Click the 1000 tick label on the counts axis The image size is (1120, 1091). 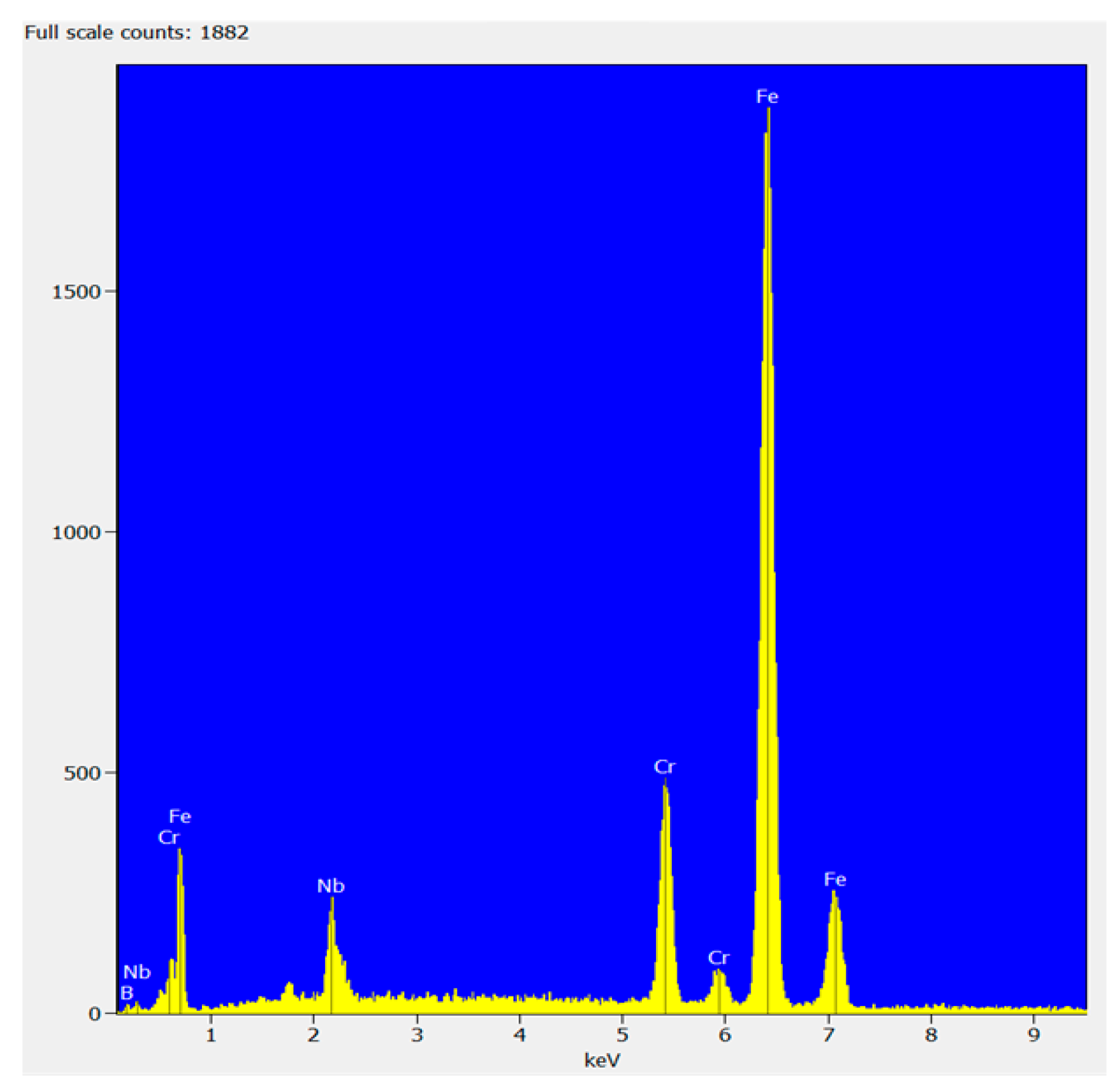click(76, 532)
